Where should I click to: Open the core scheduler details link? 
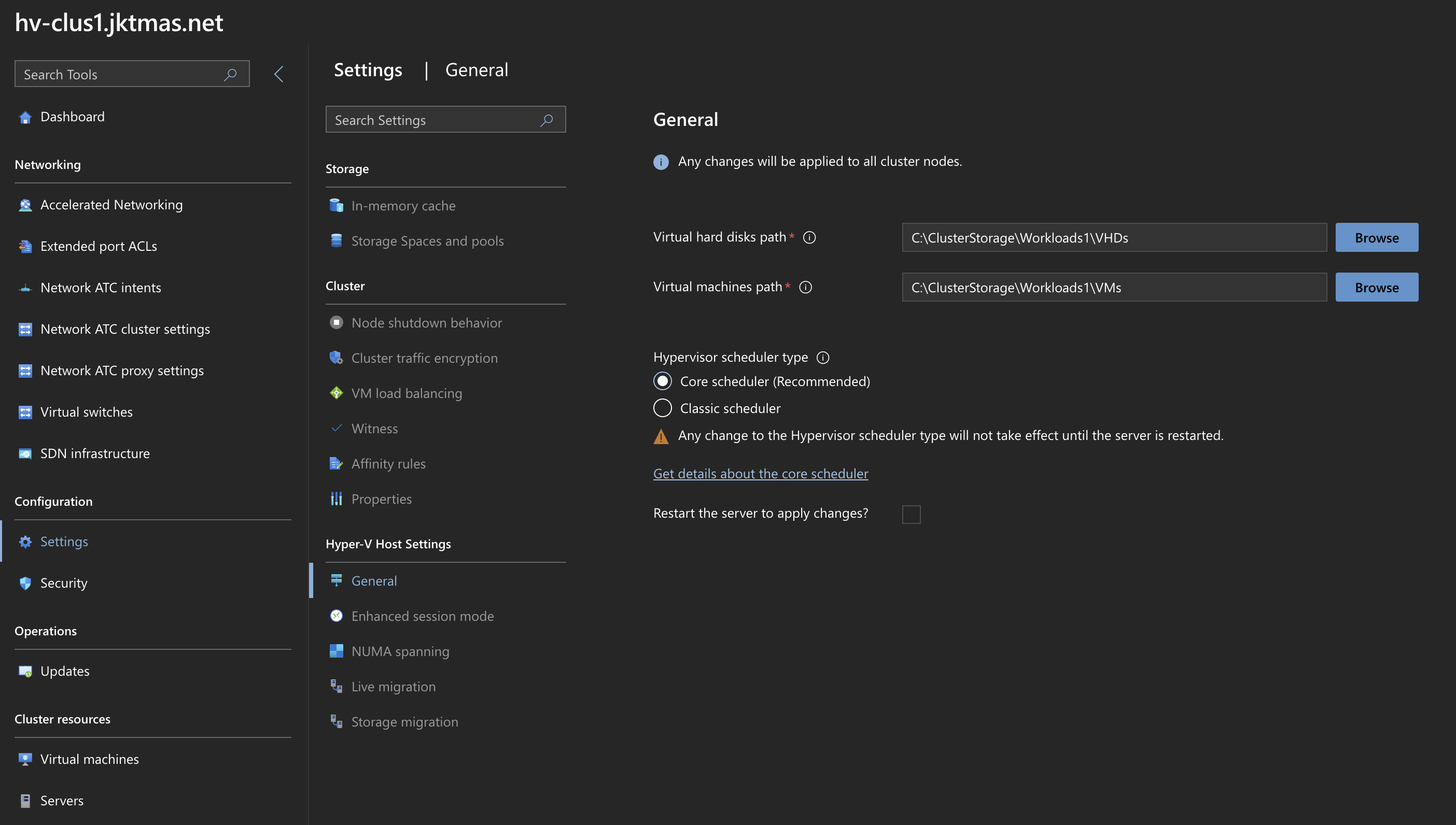[x=760, y=474]
